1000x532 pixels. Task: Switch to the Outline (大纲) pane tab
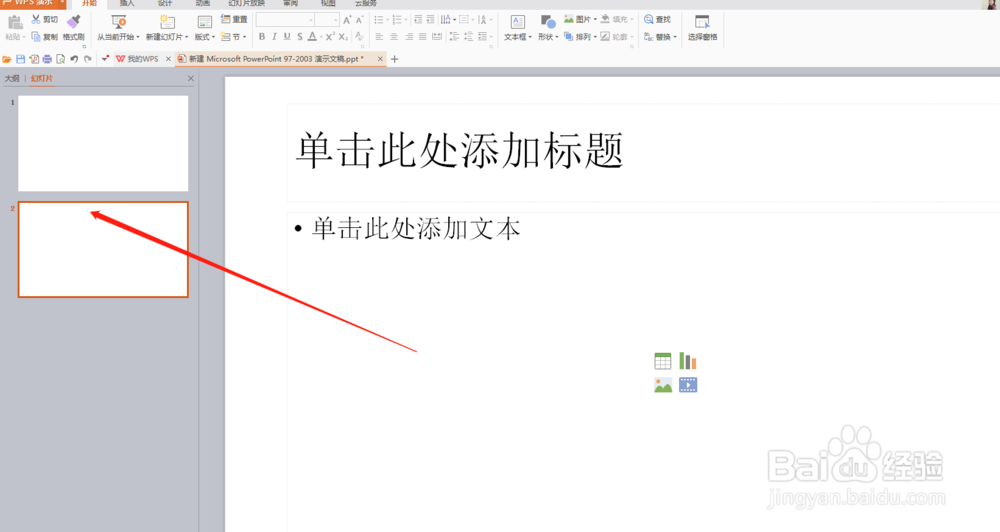[12, 78]
